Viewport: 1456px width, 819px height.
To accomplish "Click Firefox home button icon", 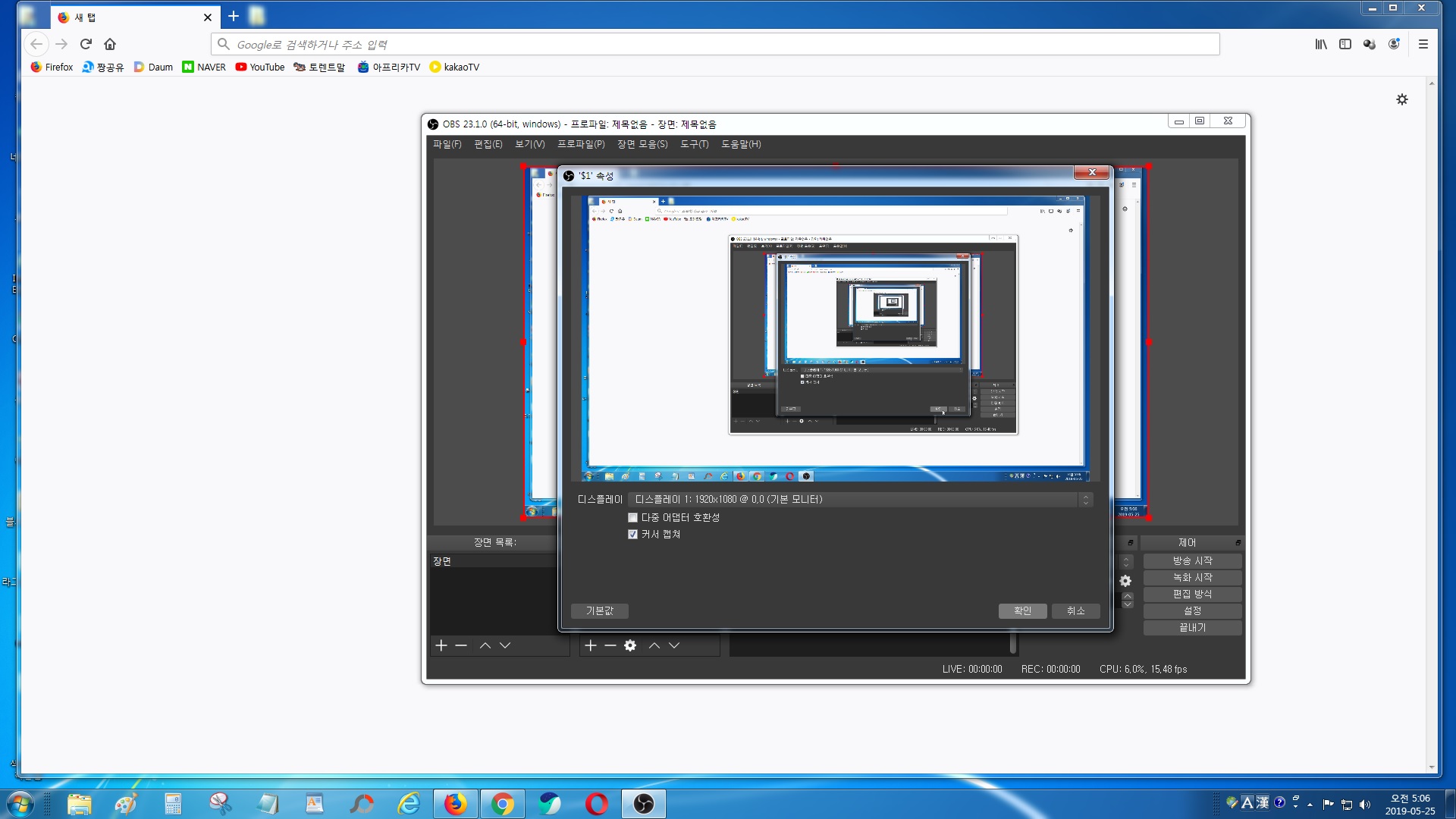I will click(x=110, y=44).
